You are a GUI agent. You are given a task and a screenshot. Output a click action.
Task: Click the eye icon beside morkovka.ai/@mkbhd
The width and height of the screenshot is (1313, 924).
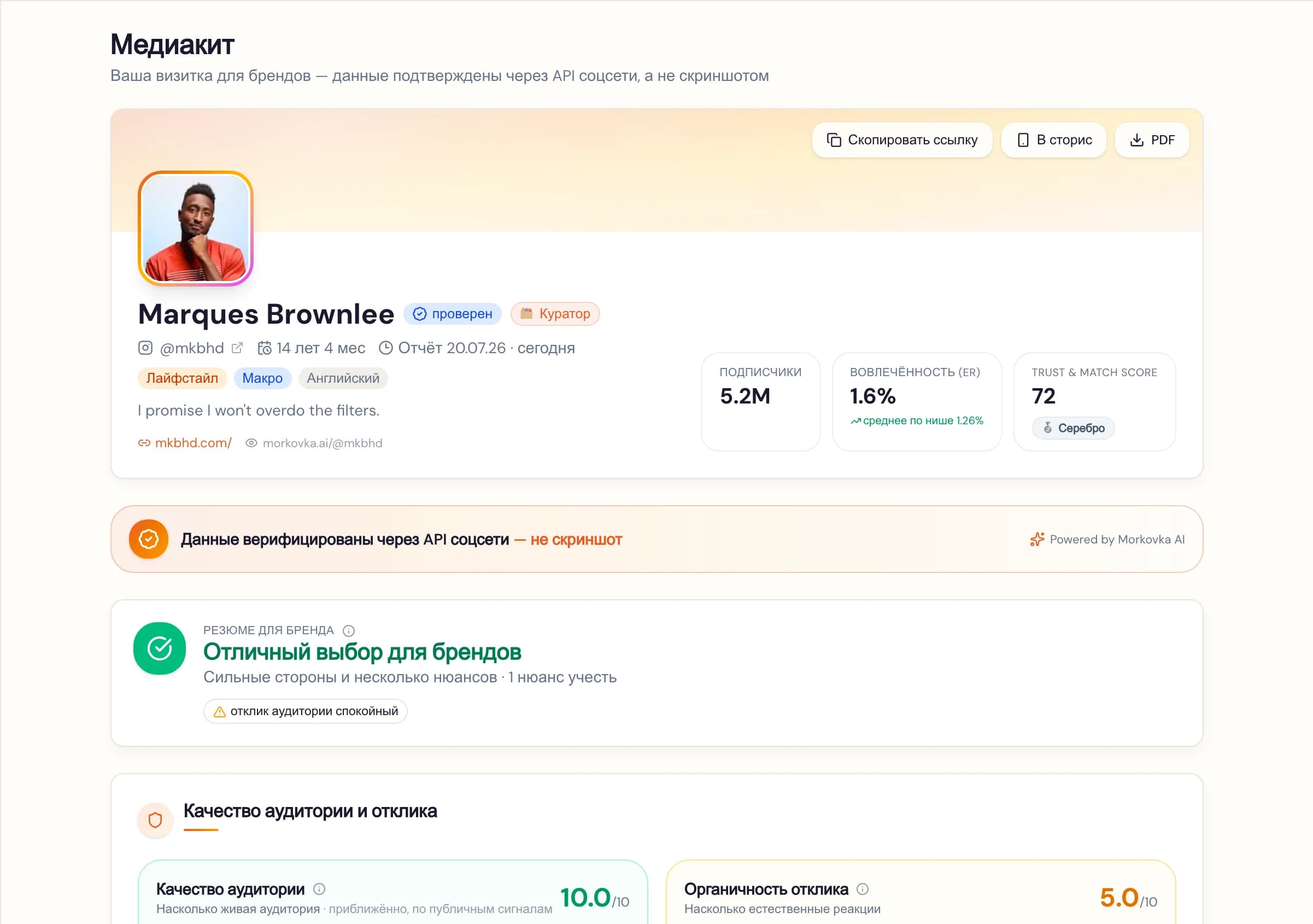[x=251, y=443]
